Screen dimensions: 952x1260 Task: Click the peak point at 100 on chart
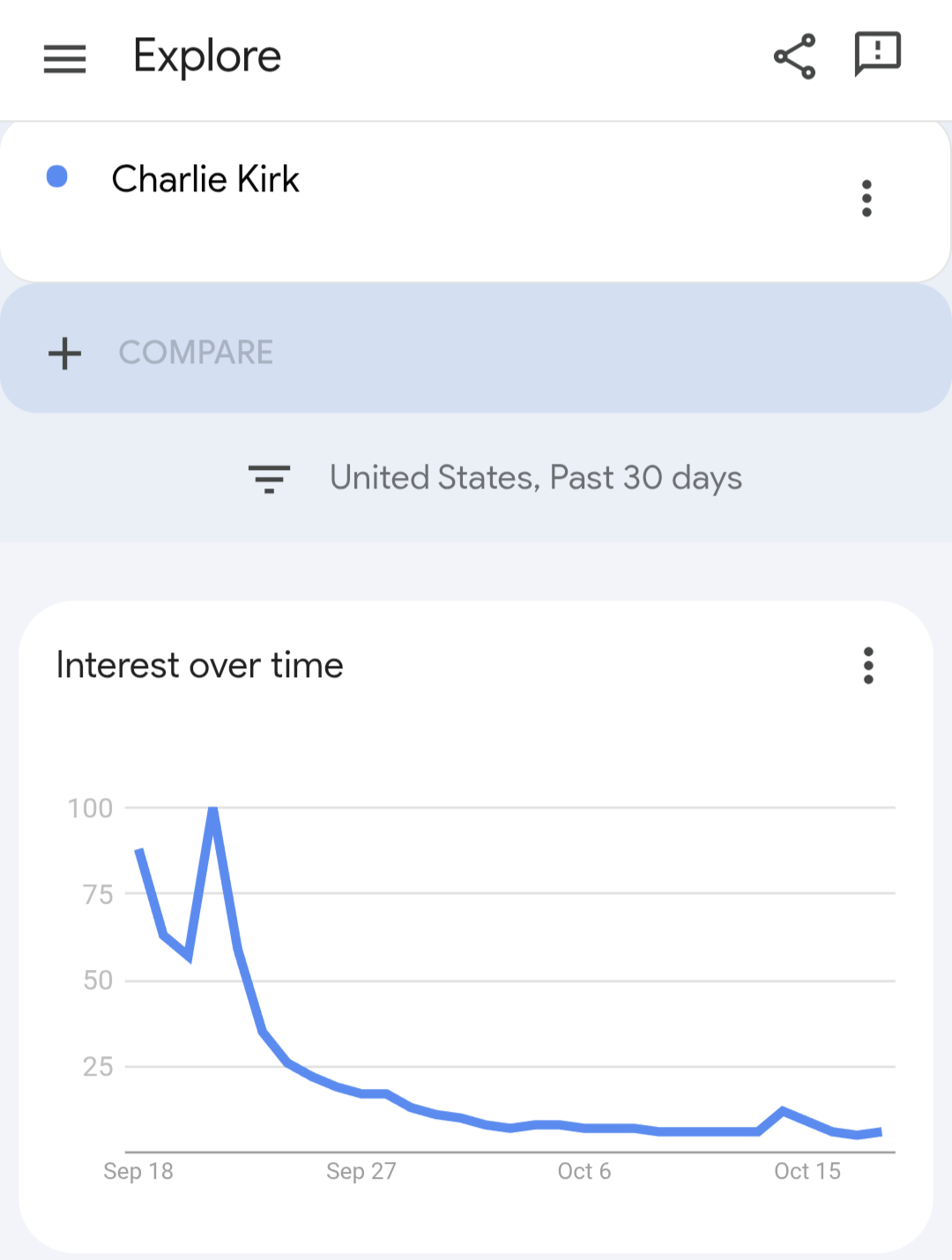click(x=213, y=809)
